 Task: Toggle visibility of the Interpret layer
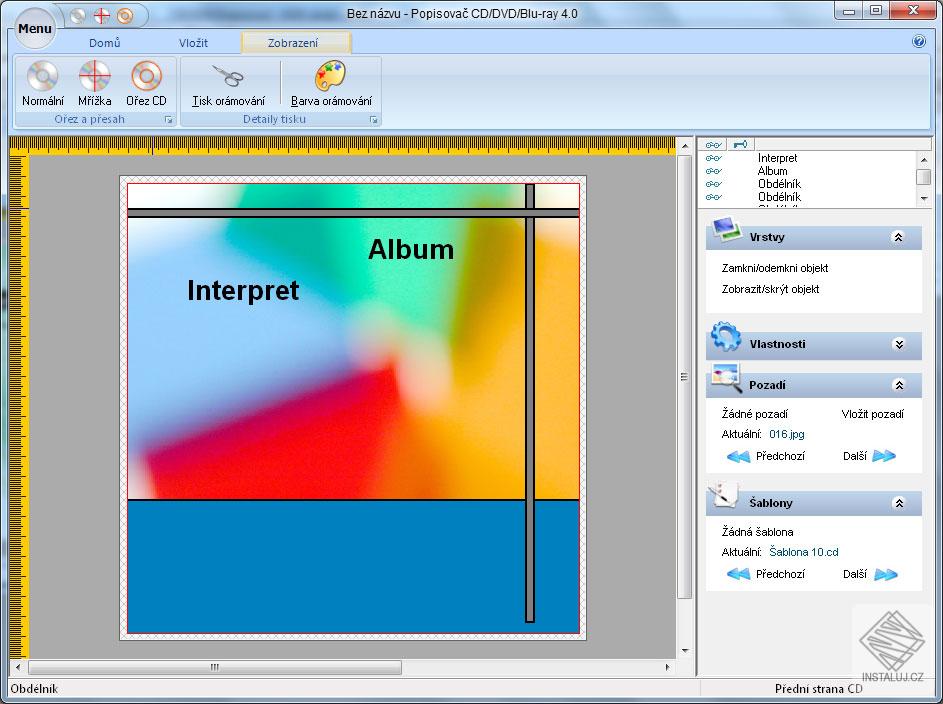(x=714, y=158)
